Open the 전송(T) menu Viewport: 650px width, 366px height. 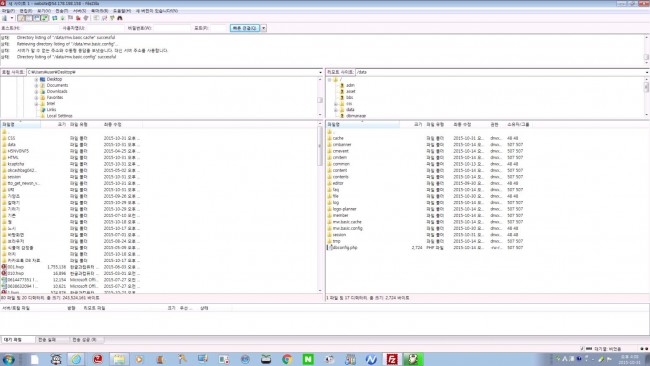(61, 11)
